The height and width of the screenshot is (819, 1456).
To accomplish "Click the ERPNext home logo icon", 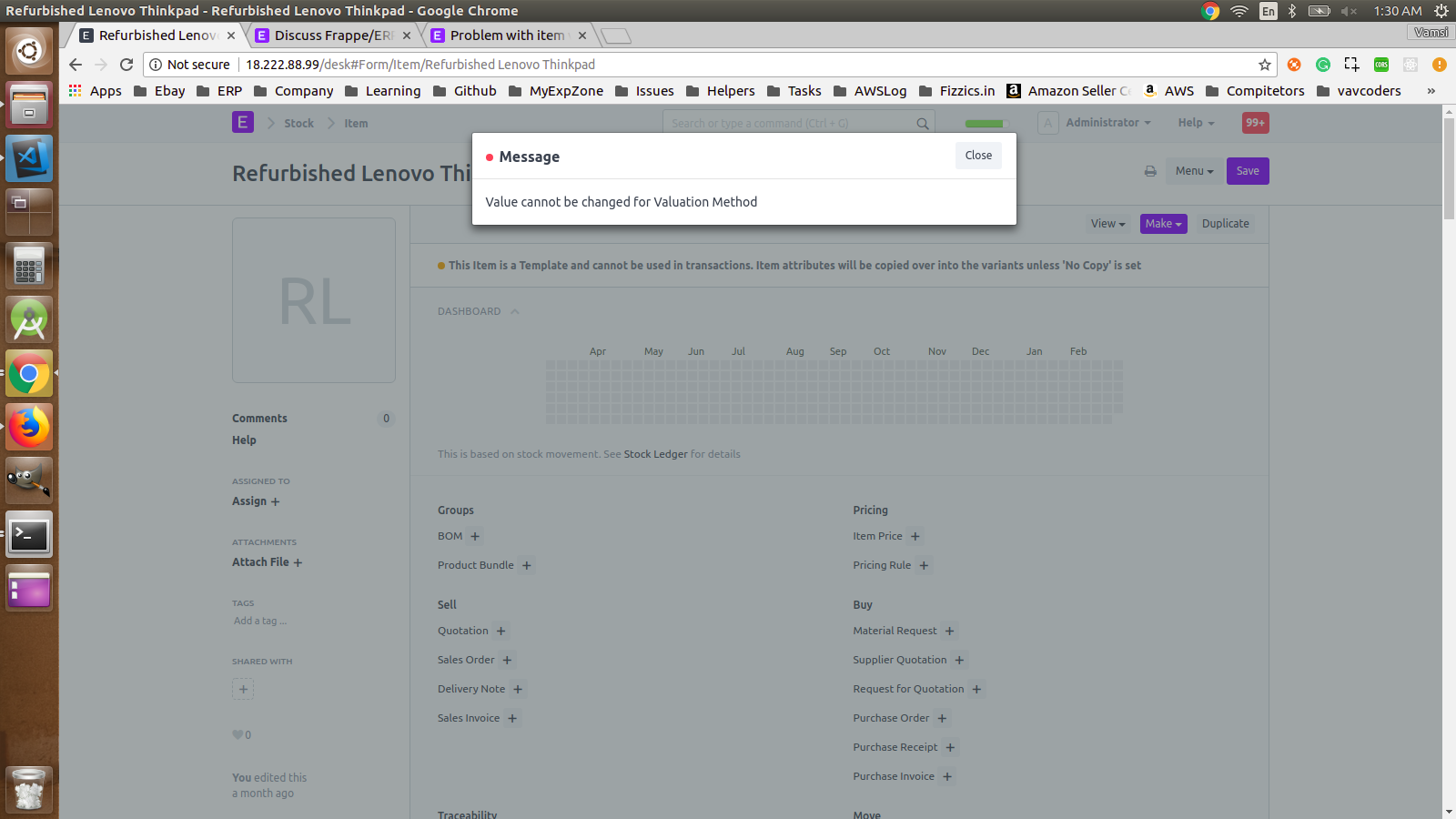I will 243,123.
